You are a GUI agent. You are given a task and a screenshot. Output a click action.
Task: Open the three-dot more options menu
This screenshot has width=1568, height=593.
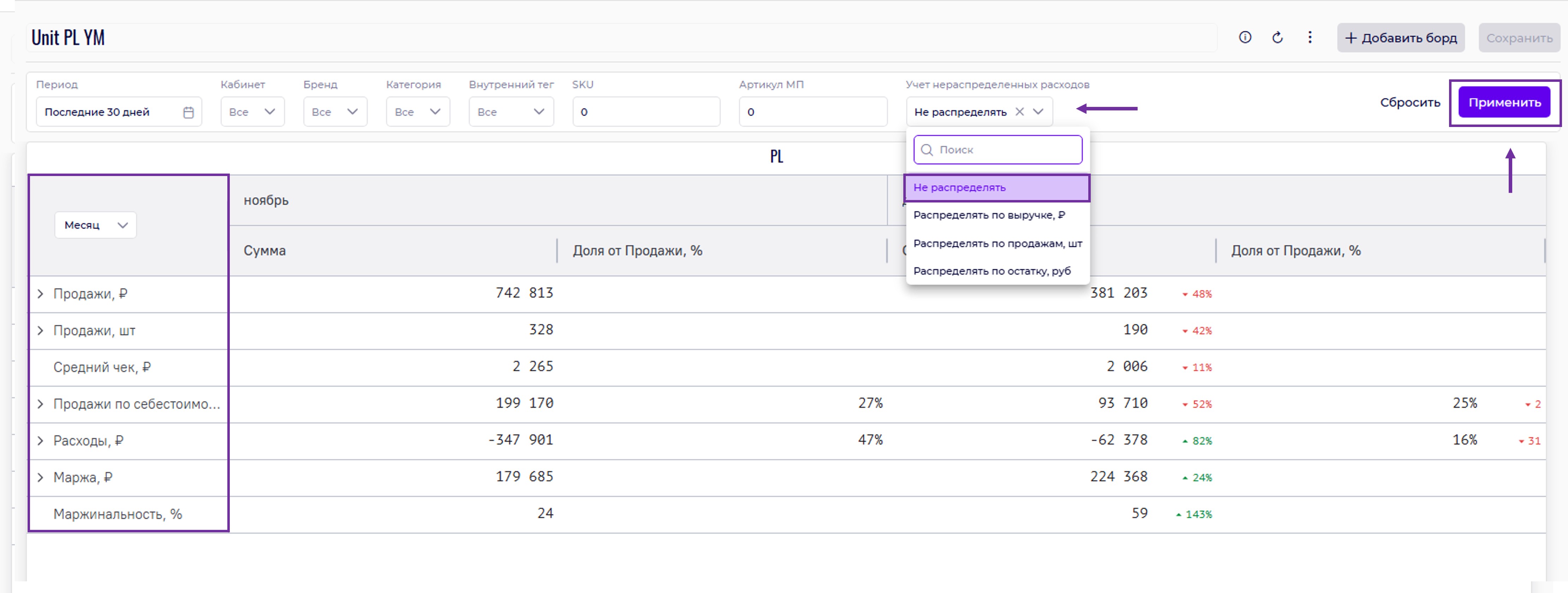1310,38
